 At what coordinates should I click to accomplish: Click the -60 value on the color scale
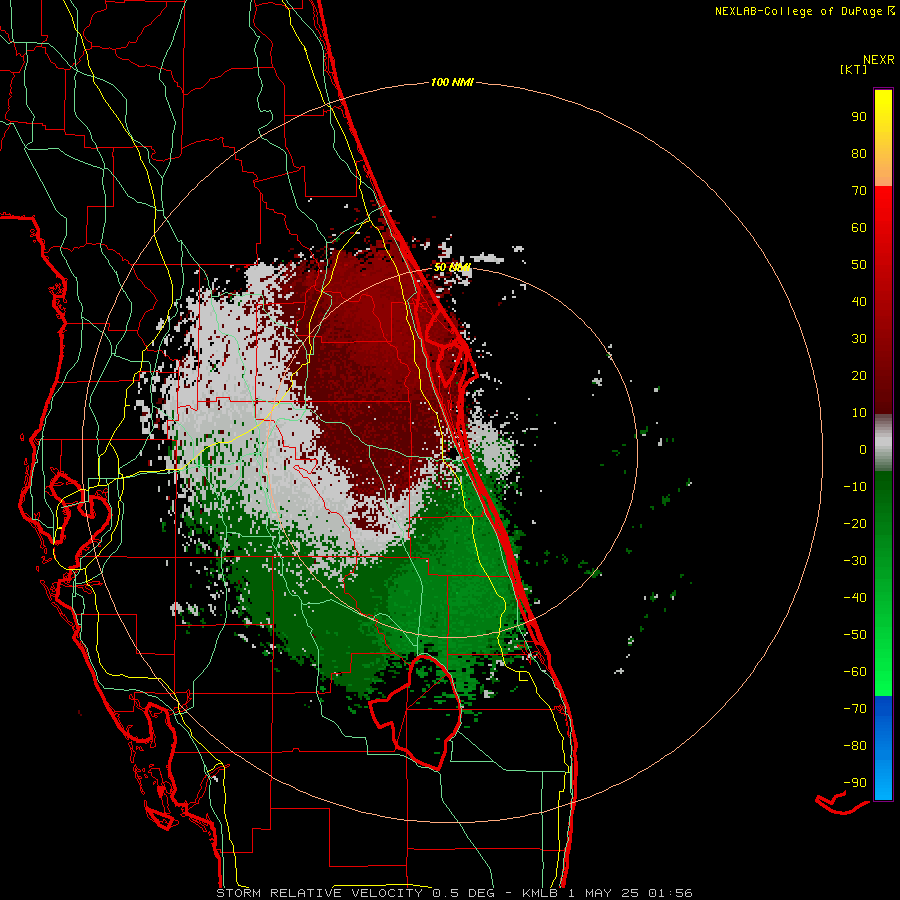[855, 672]
